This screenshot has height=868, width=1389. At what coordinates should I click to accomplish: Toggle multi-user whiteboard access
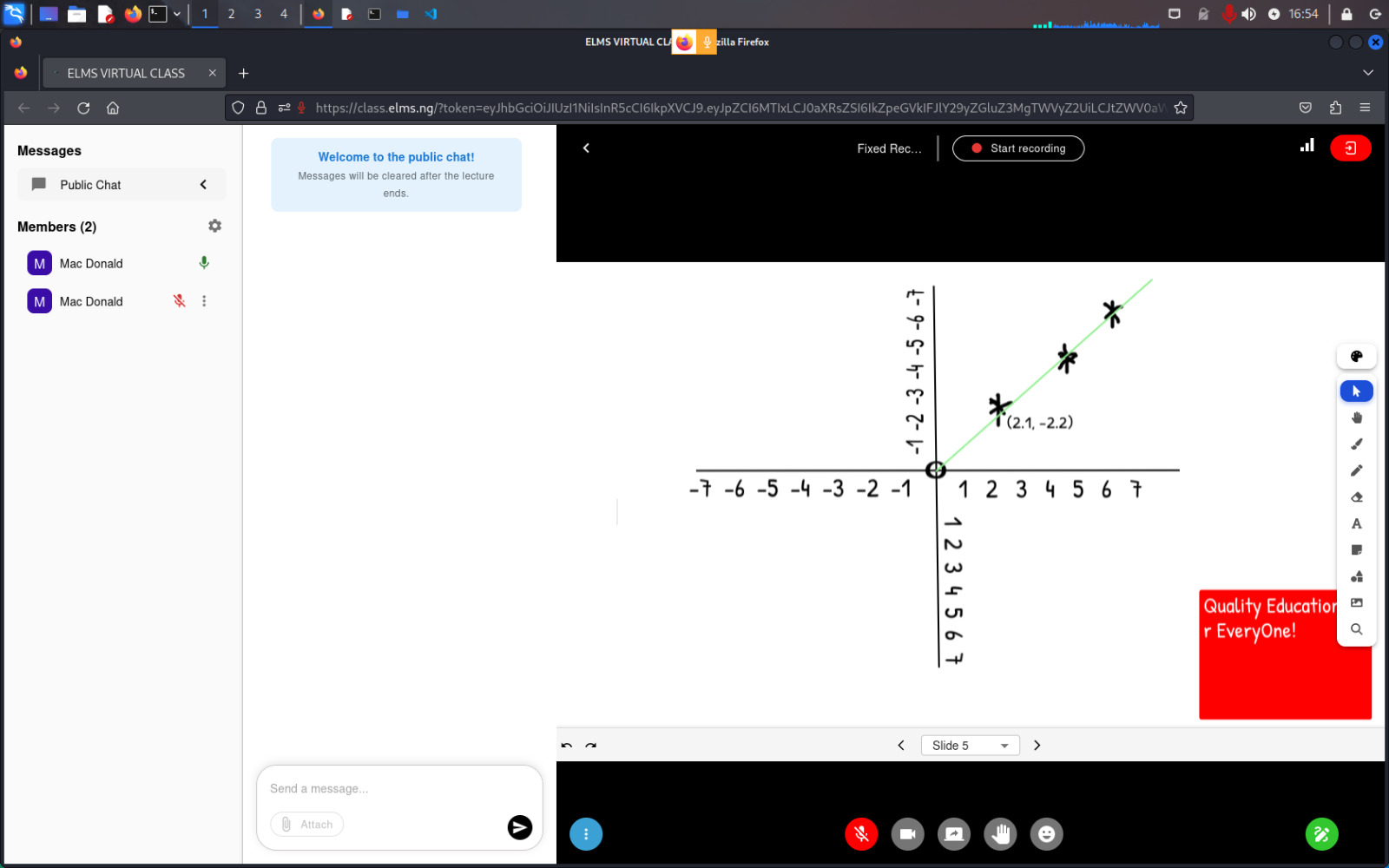1321,834
